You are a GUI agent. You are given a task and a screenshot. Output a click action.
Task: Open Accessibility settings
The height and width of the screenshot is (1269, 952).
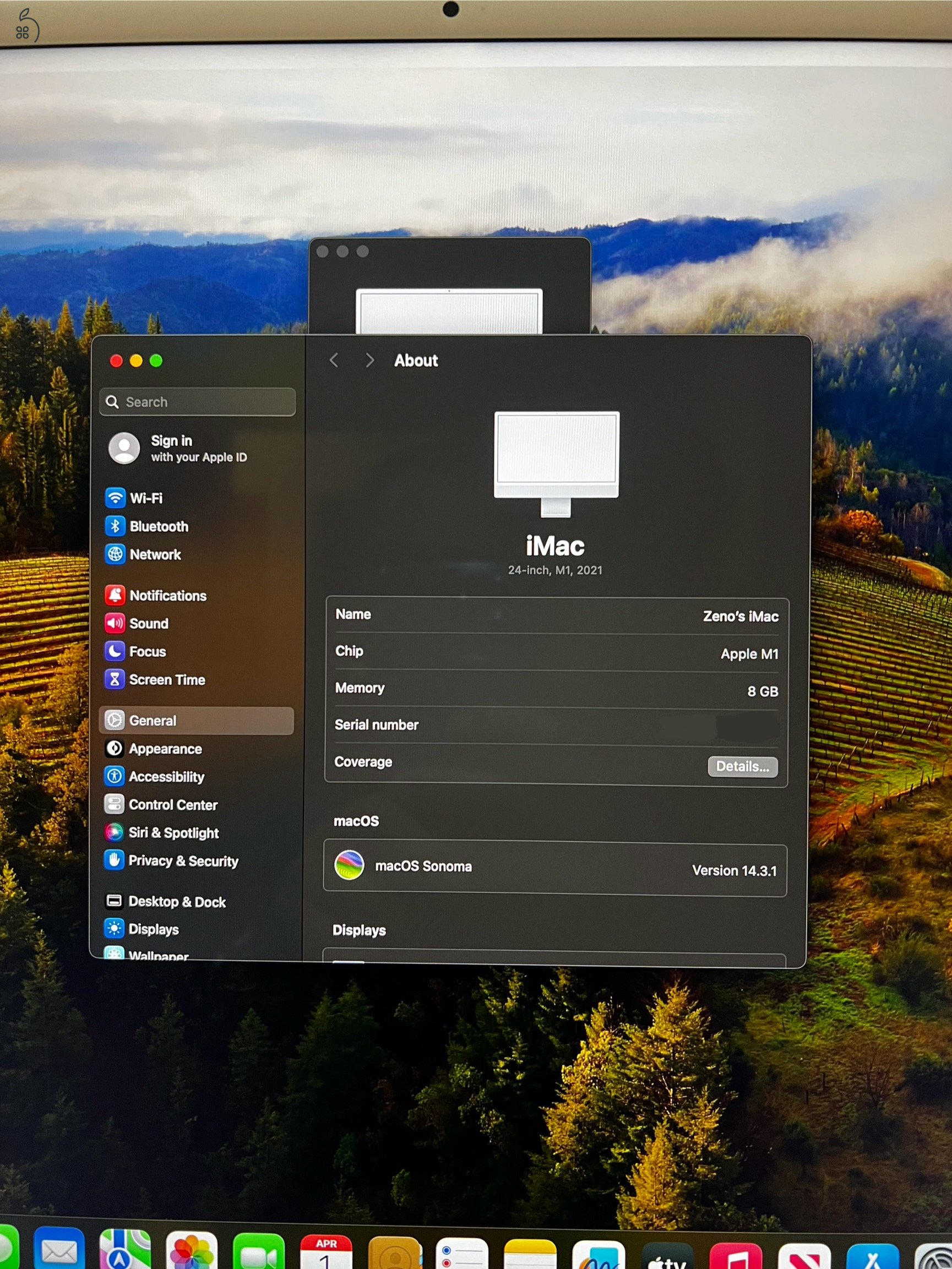coord(155,776)
